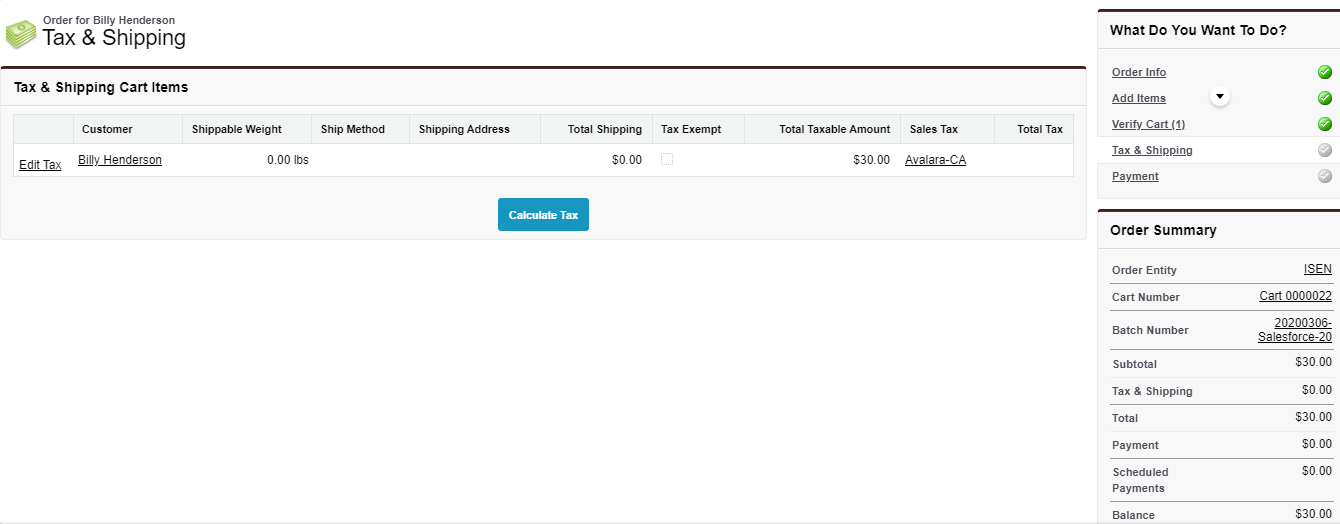Click green checkmark next to Add Items
The width and height of the screenshot is (1340, 524).
1324,98
